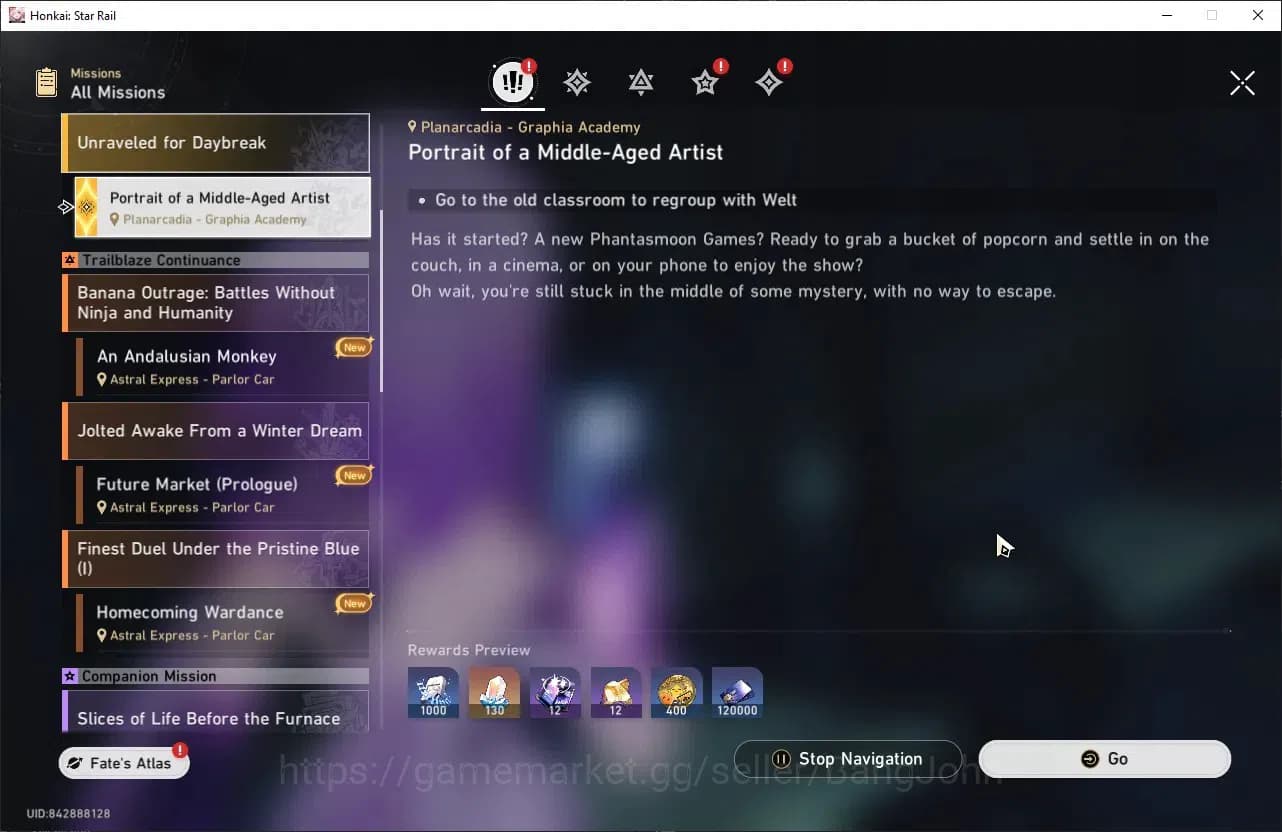The image size is (1282, 832).
Task: Click the Companion Mission header star icon
Action: [70, 676]
